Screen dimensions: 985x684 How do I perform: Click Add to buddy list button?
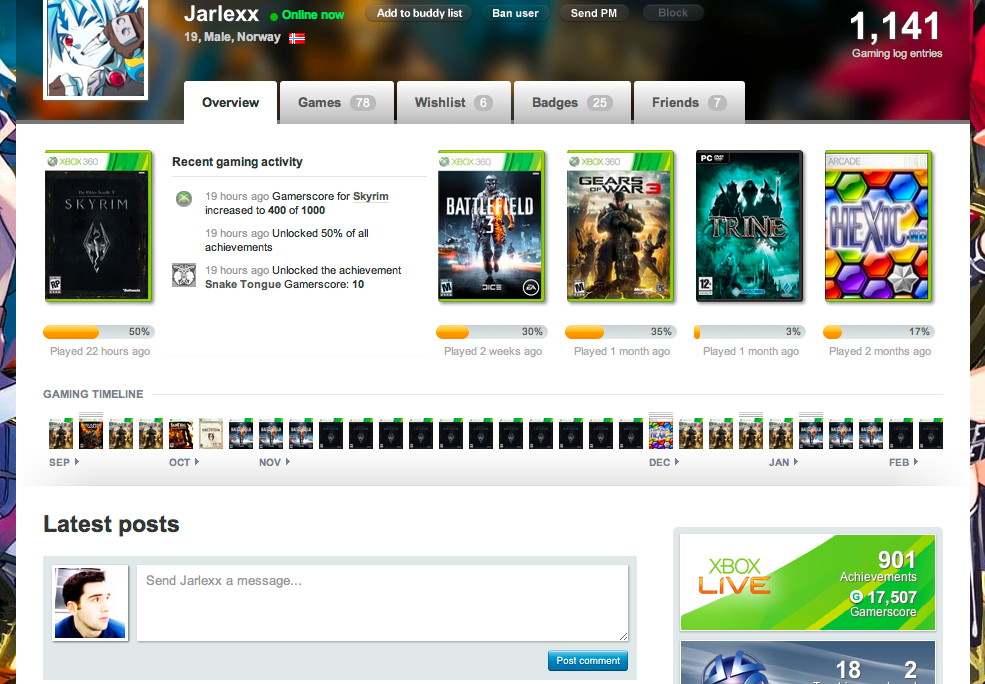[x=419, y=13]
